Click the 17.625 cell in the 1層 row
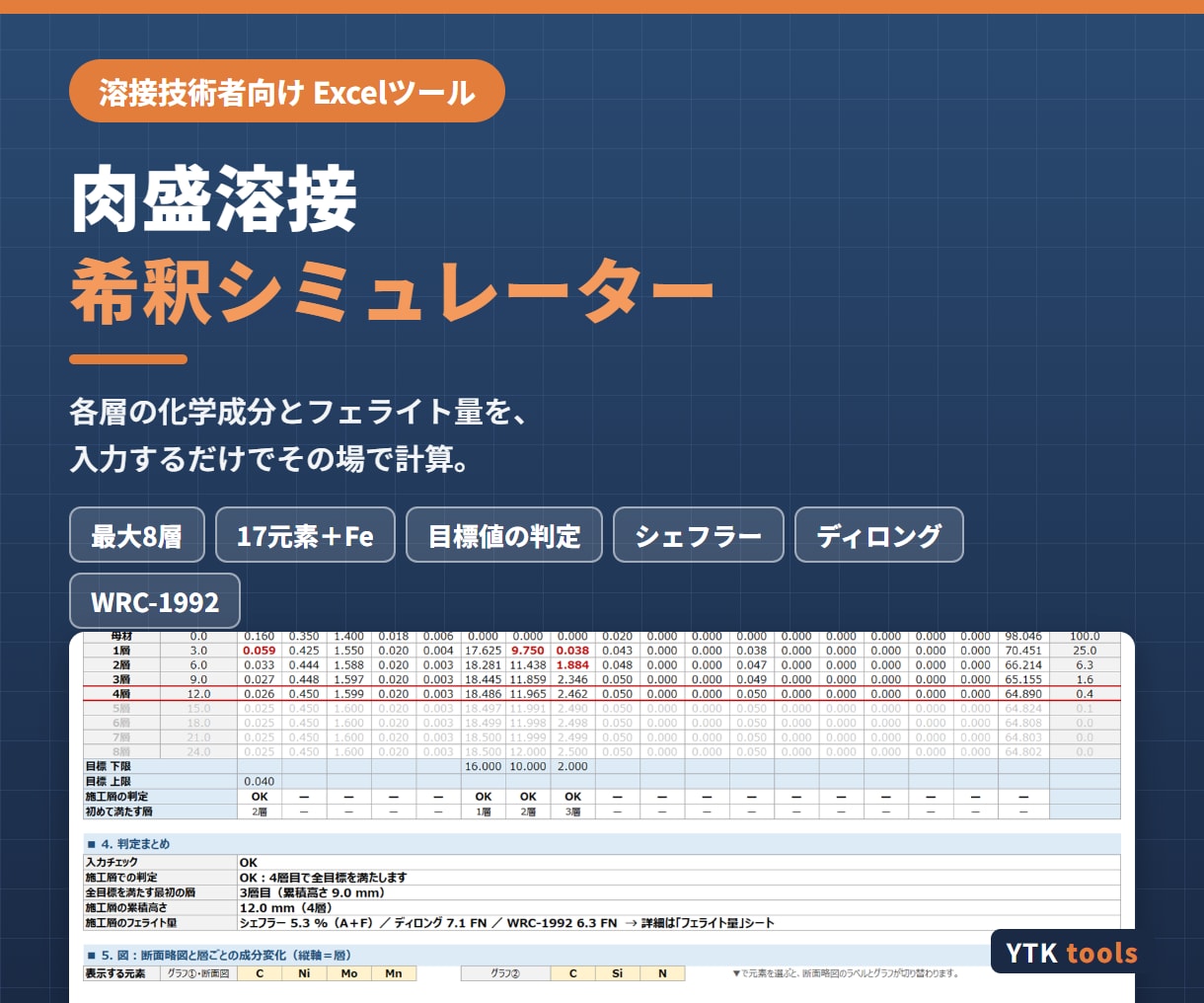 point(484,651)
